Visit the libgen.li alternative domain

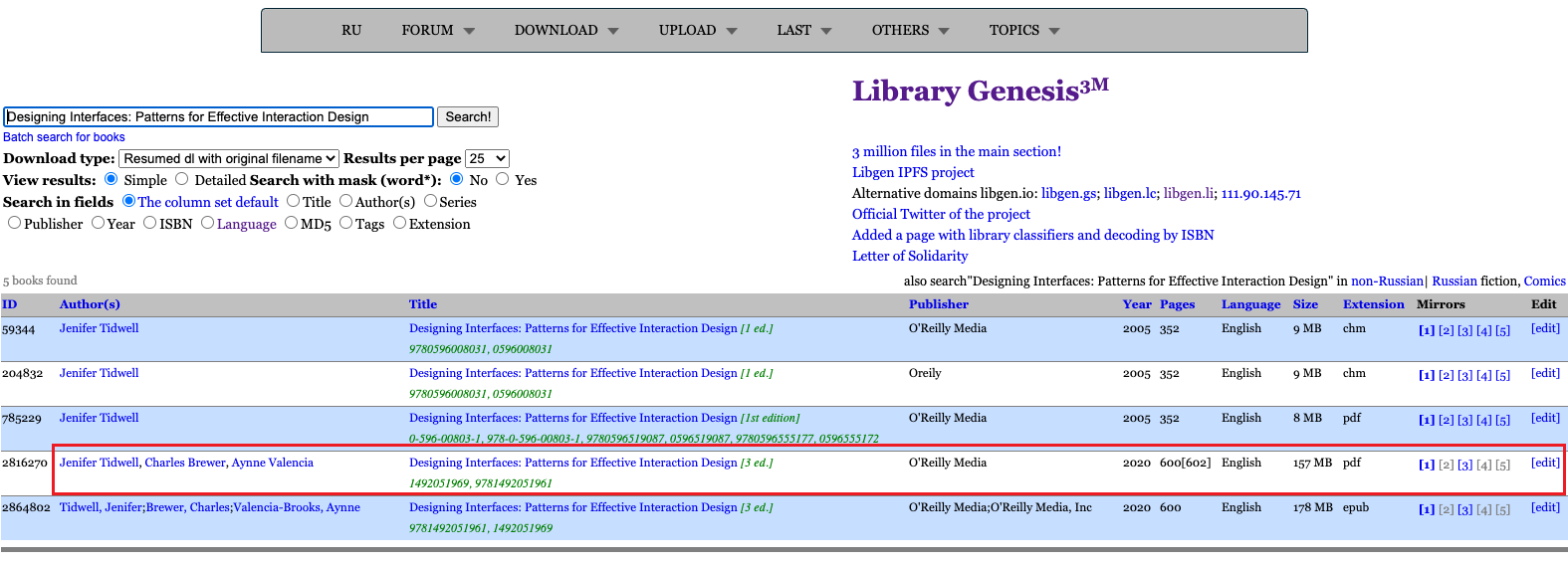1189,193
